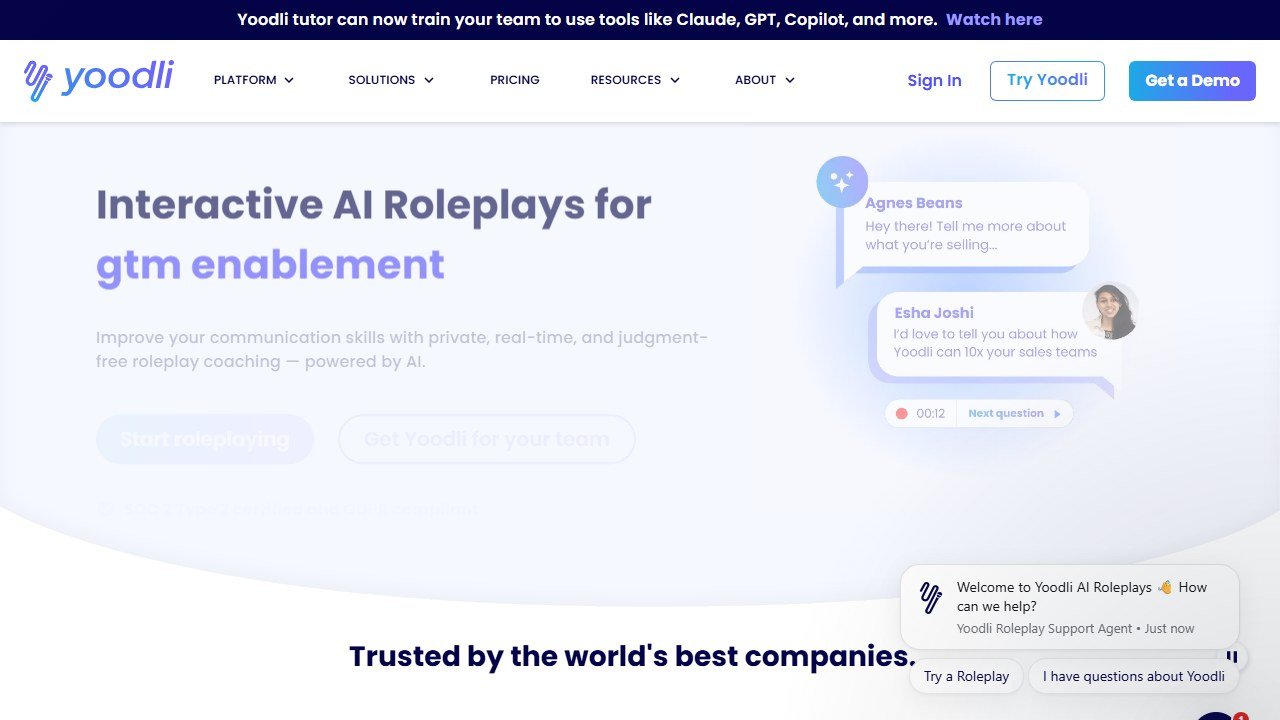The height and width of the screenshot is (720, 1280).
Task: Expand the Platform menu chevron
Action: tap(289, 80)
